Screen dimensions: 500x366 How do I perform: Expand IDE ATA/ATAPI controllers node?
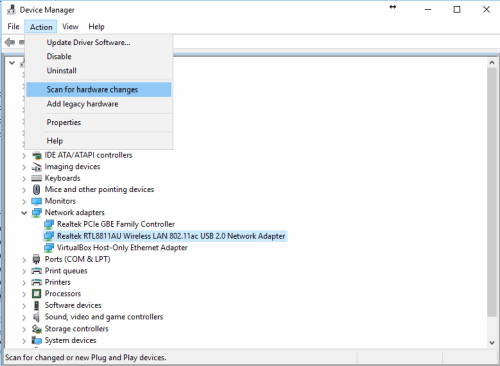tap(24, 156)
